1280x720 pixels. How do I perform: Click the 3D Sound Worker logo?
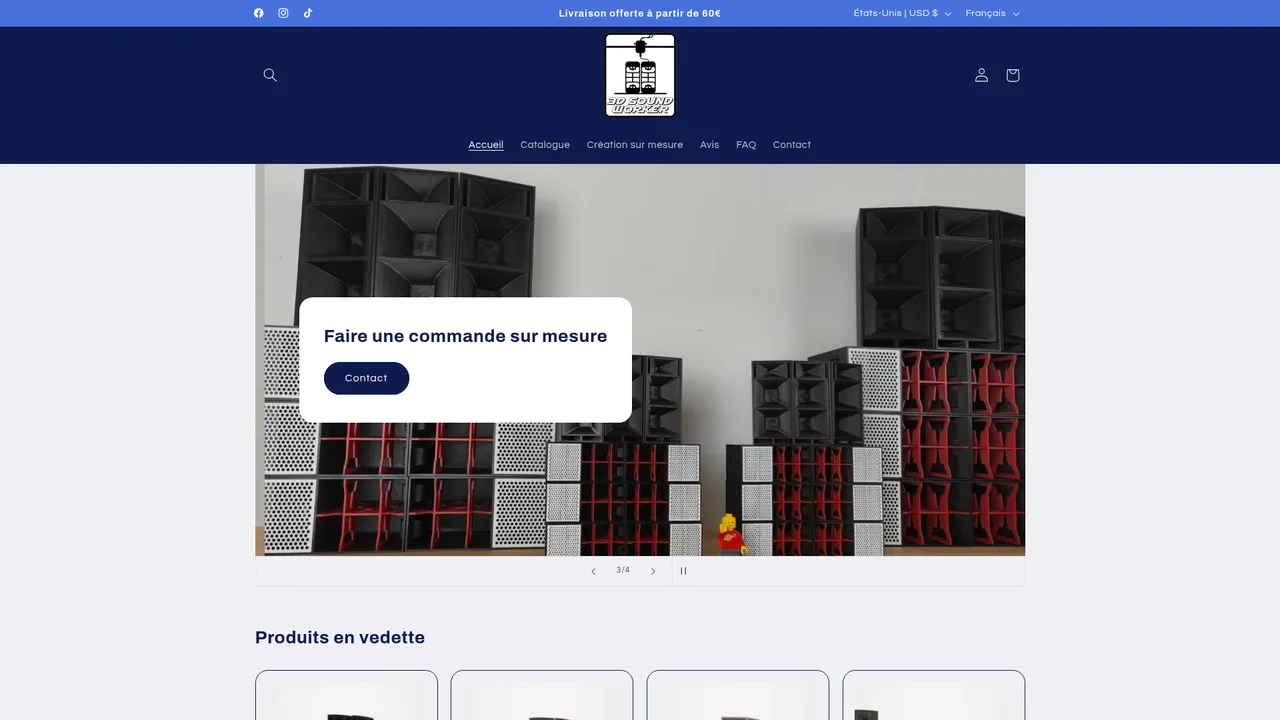640,75
